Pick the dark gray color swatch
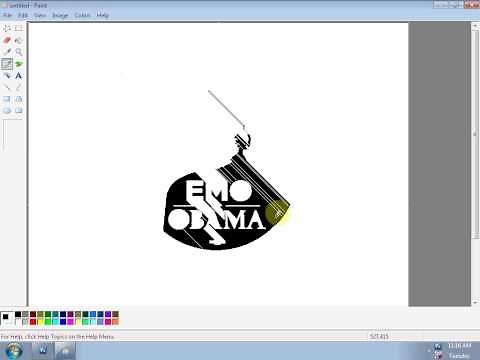The width and height of the screenshot is (480, 360). point(25,314)
